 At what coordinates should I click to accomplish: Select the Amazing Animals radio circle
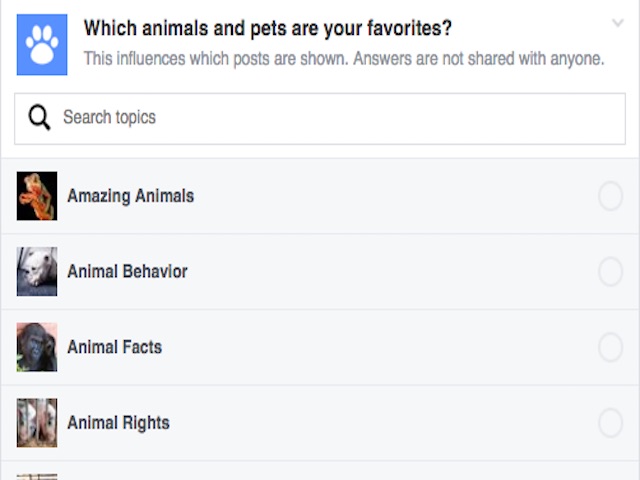pos(610,196)
